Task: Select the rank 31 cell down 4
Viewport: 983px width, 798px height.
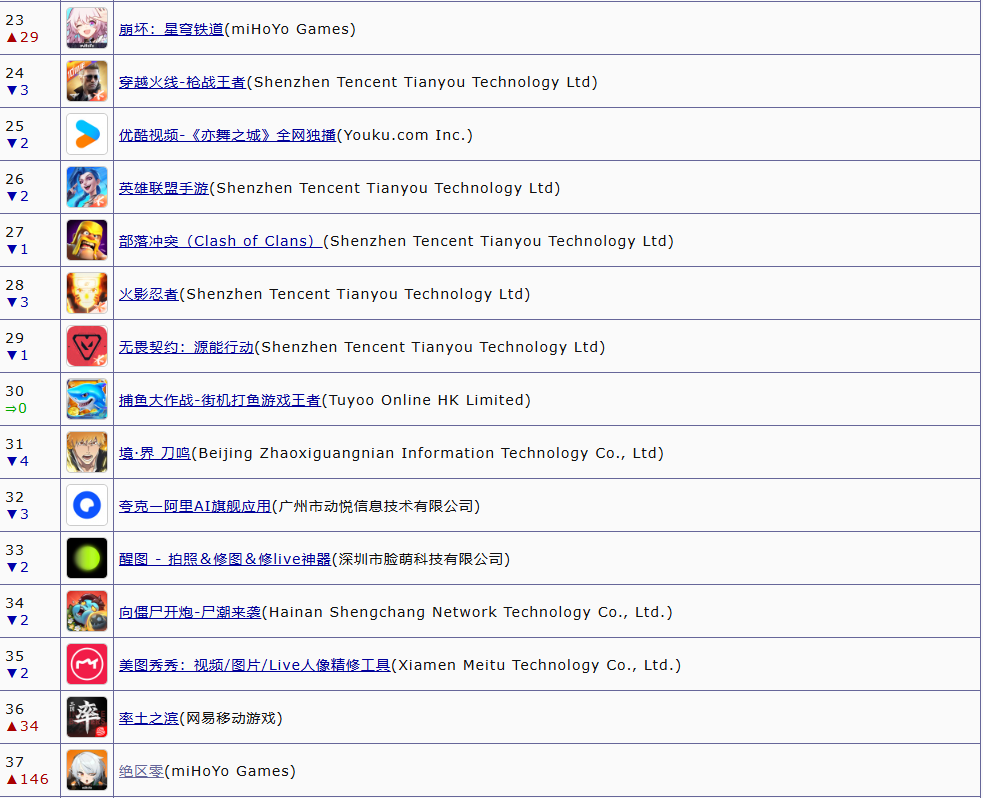Action: pos(30,452)
